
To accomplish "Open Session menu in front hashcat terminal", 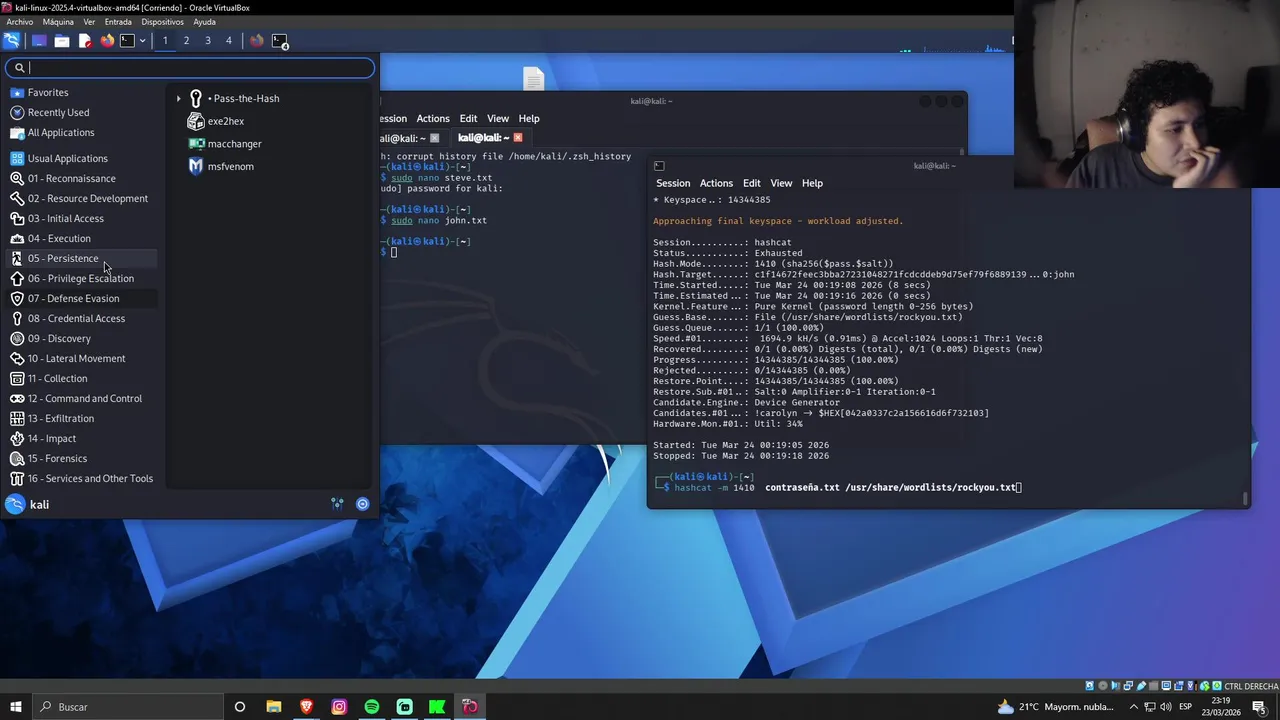I will click(x=673, y=183).
